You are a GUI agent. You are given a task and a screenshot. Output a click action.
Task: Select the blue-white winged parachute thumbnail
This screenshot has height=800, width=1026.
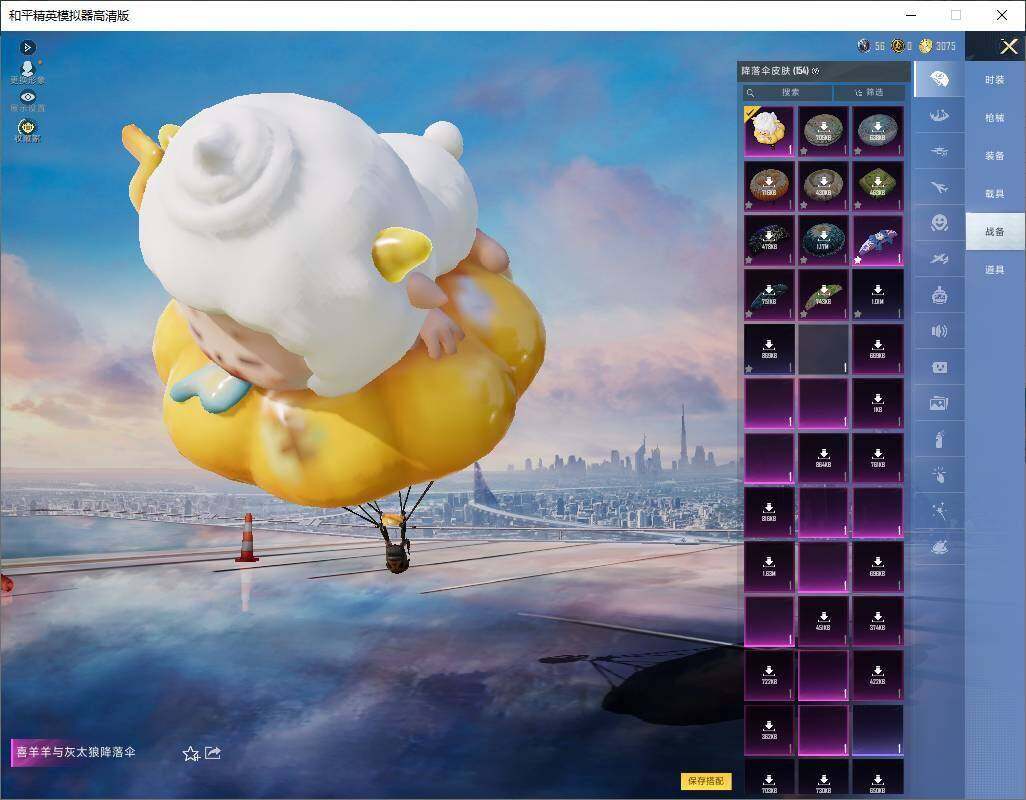pyautogui.click(x=877, y=240)
